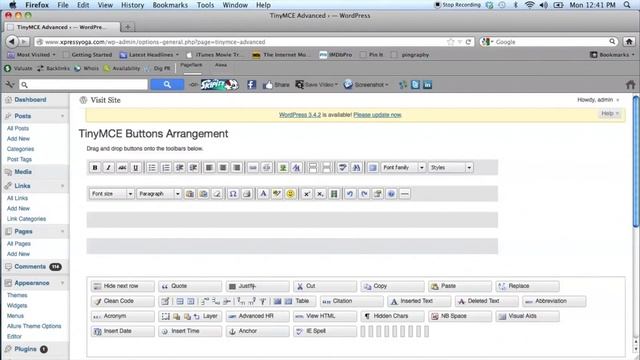Screen dimensions: 640x360
Task: Open the Screenshot dropdown in toolbar
Action: 366,84
